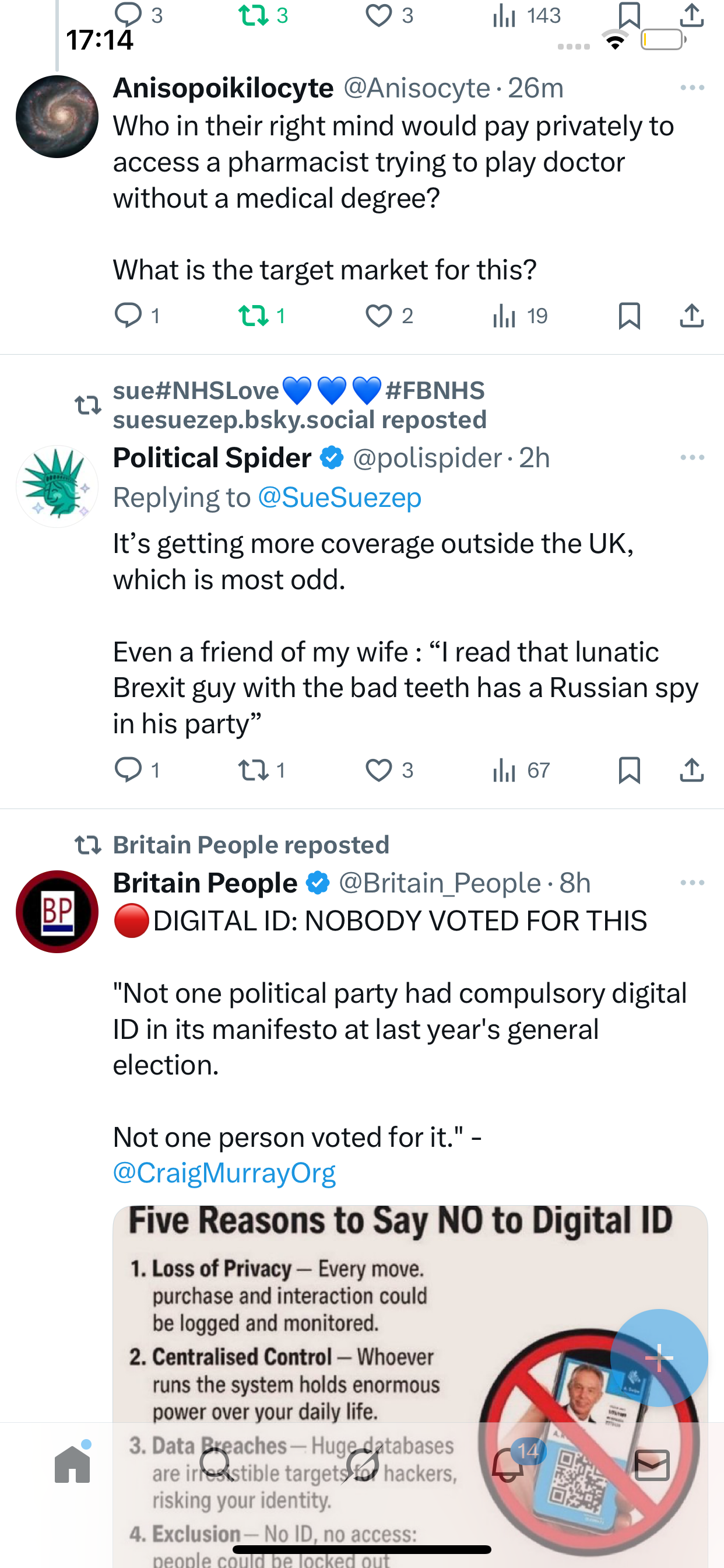Open the Notifications tab
The width and height of the screenshot is (724, 1568).
[x=508, y=1465]
